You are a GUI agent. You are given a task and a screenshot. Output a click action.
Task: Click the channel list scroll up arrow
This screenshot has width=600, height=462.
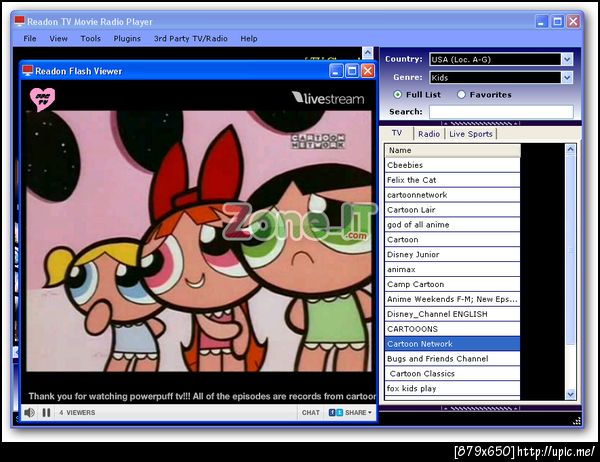point(570,149)
